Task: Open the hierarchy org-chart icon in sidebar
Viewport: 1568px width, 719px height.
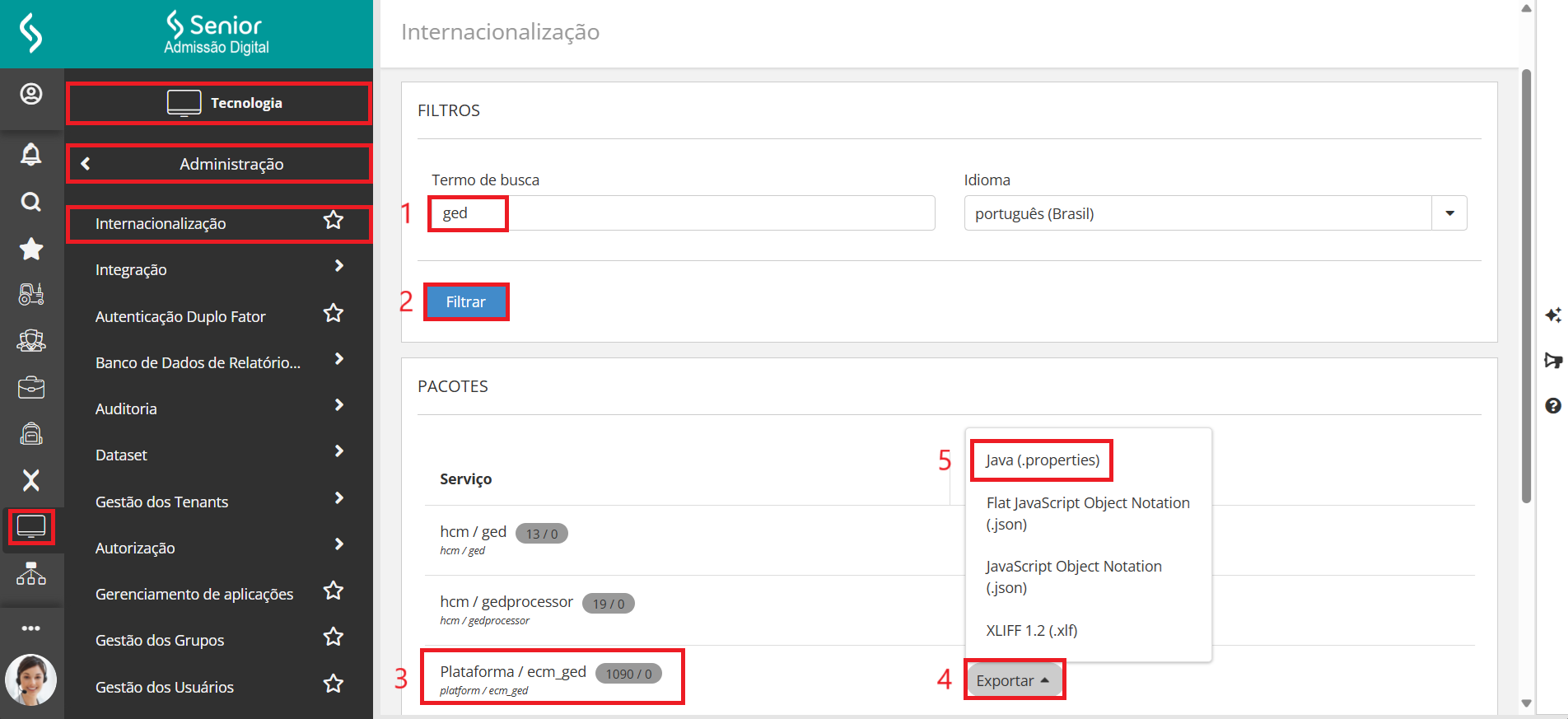Action: [x=31, y=573]
